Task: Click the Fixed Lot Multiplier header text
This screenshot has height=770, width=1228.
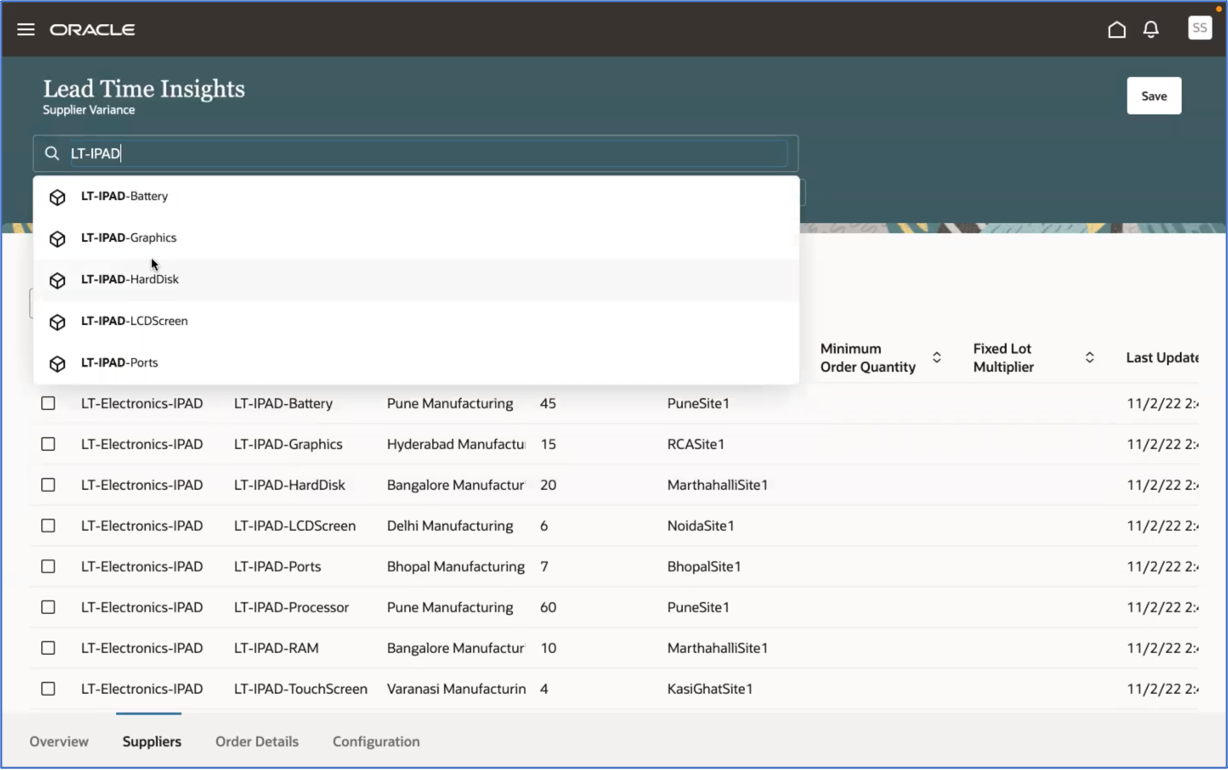Action: 1003,358
